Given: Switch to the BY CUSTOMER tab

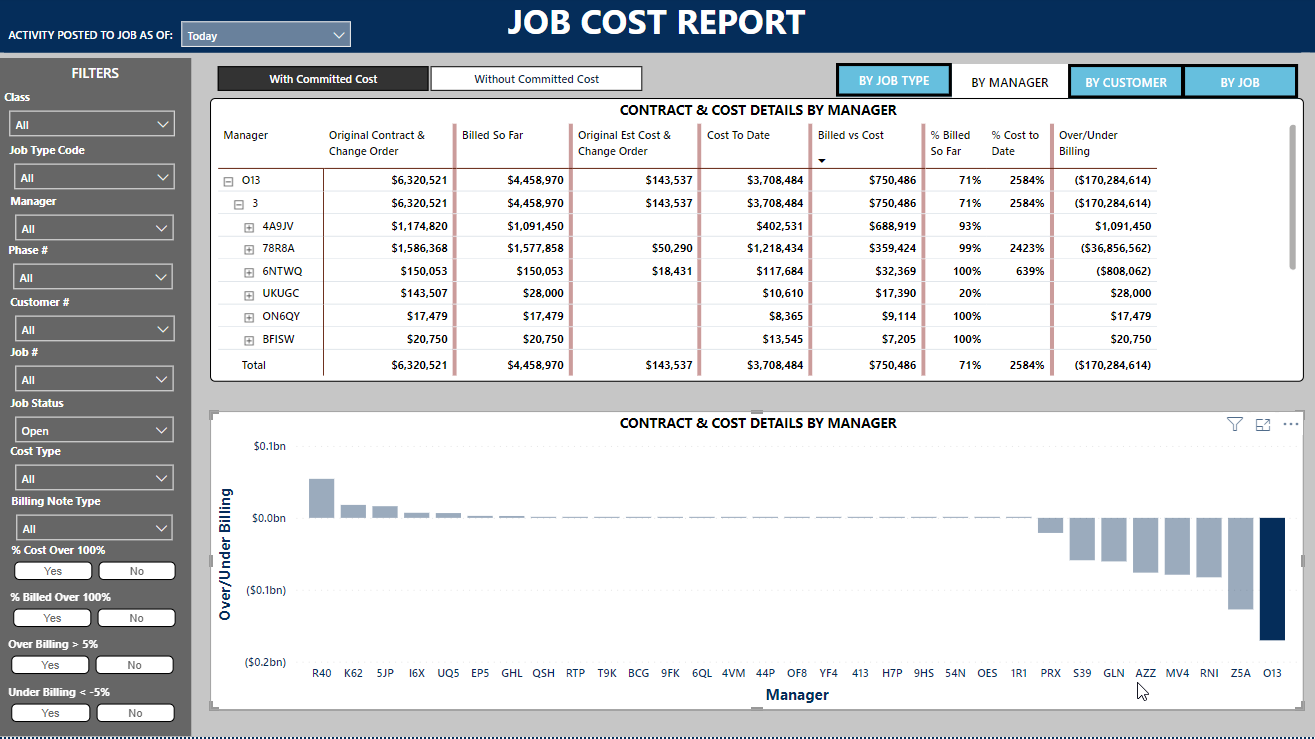Looking at the screenshot, I should 1125,83.
